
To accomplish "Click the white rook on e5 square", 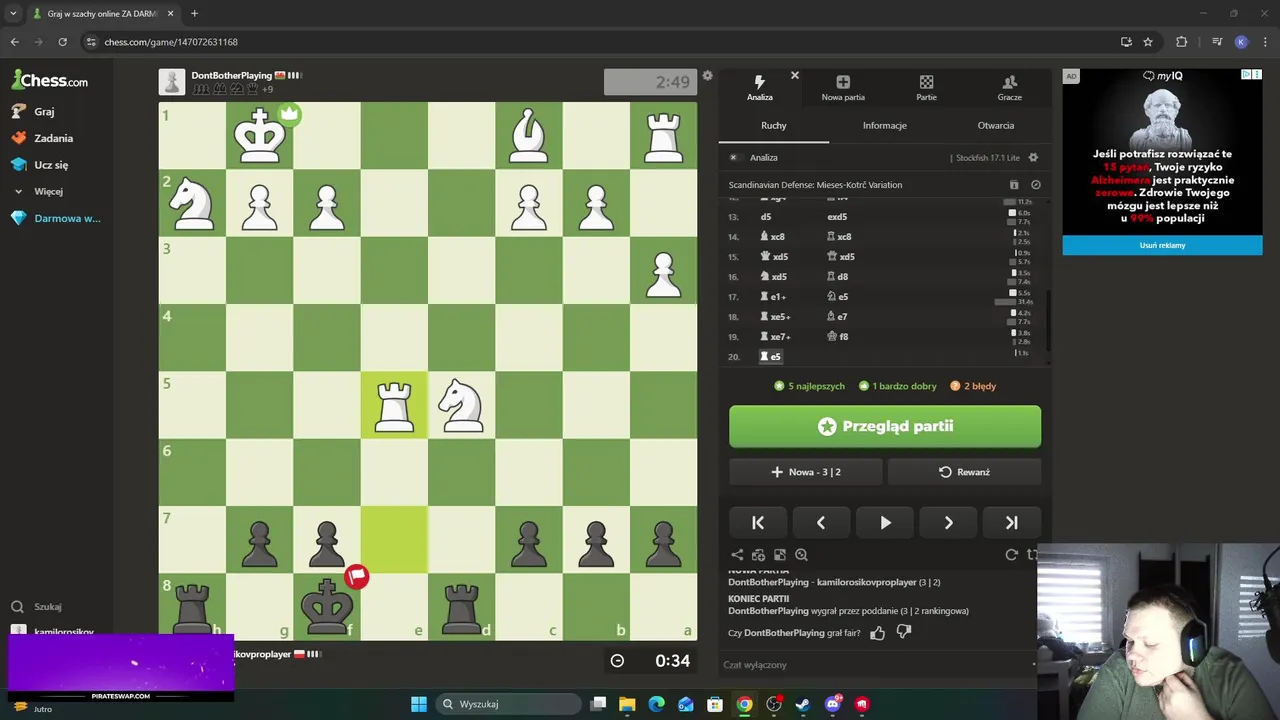I will point(394,405).
